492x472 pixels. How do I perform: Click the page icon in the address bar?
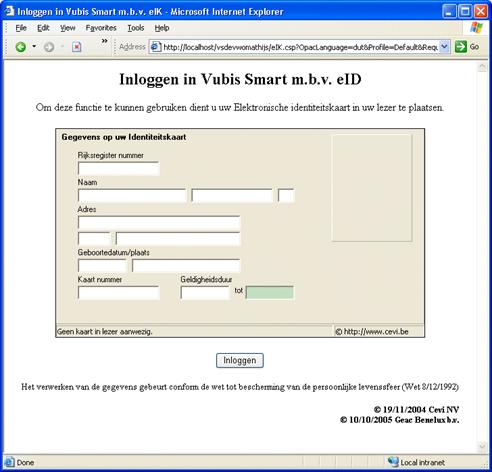pos(156,47)
